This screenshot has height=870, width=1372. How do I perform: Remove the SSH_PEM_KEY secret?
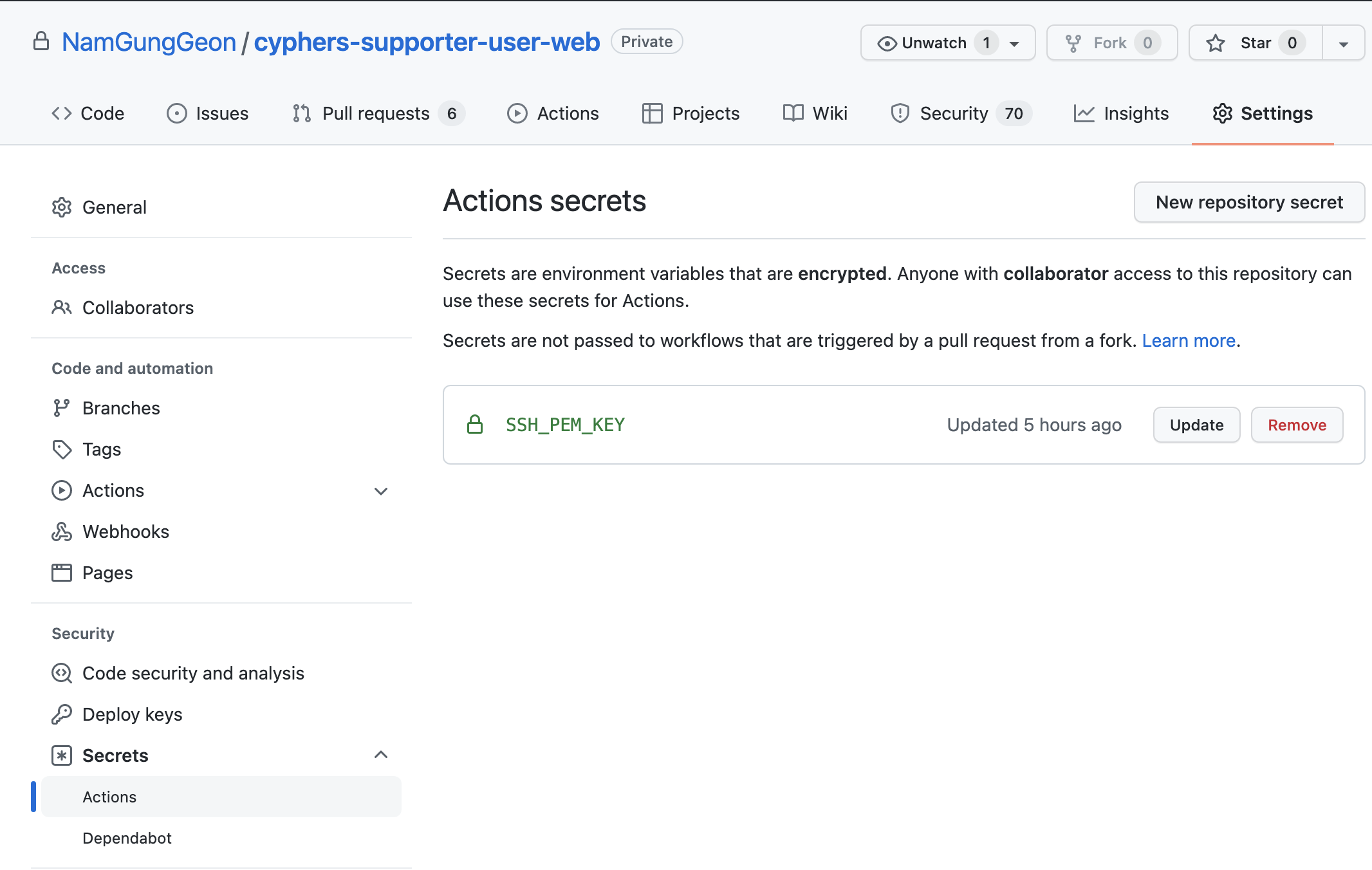point(1297,425)
